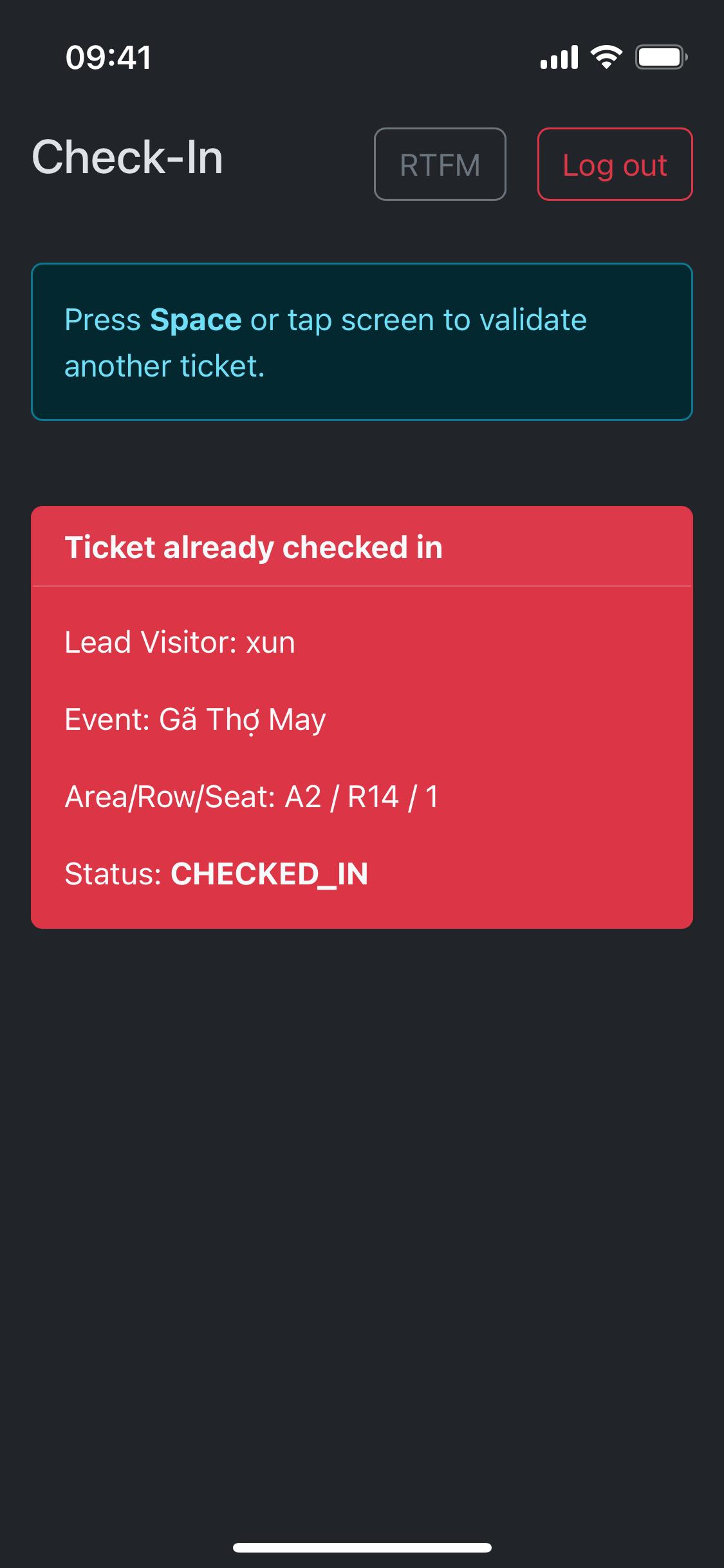
Task: Click the cellular signal strength icon
Action: 559,57
